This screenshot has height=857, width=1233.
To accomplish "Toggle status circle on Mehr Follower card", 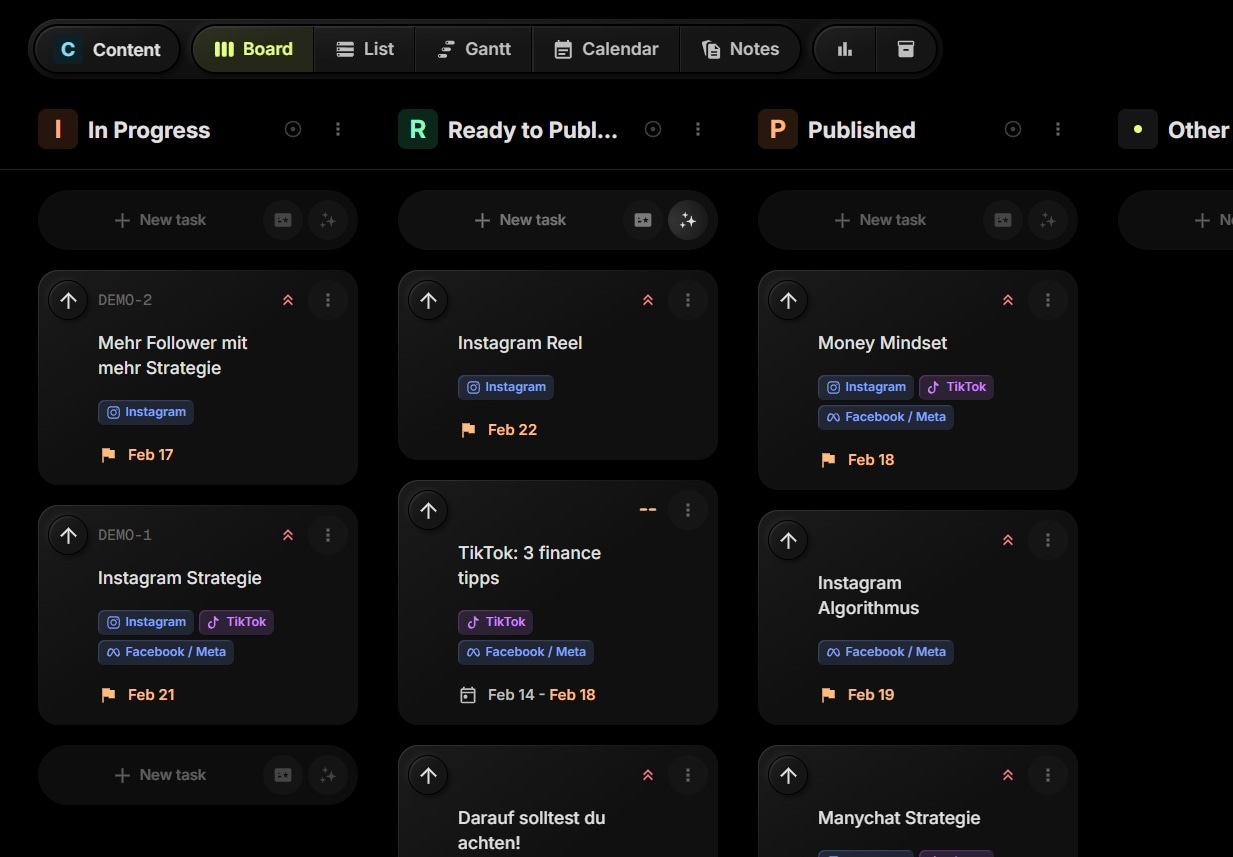I will click(x=68, y=300).
